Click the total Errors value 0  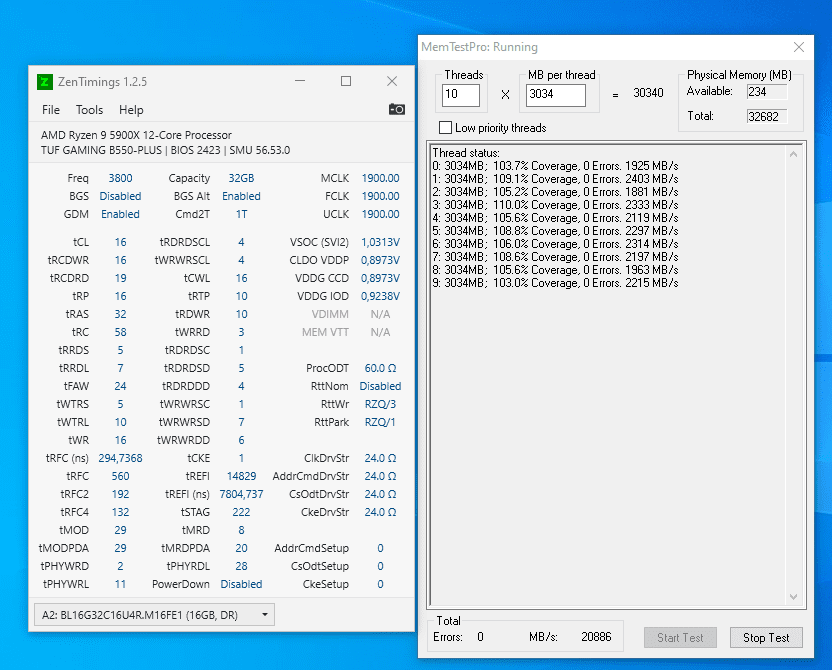(480, 637)
